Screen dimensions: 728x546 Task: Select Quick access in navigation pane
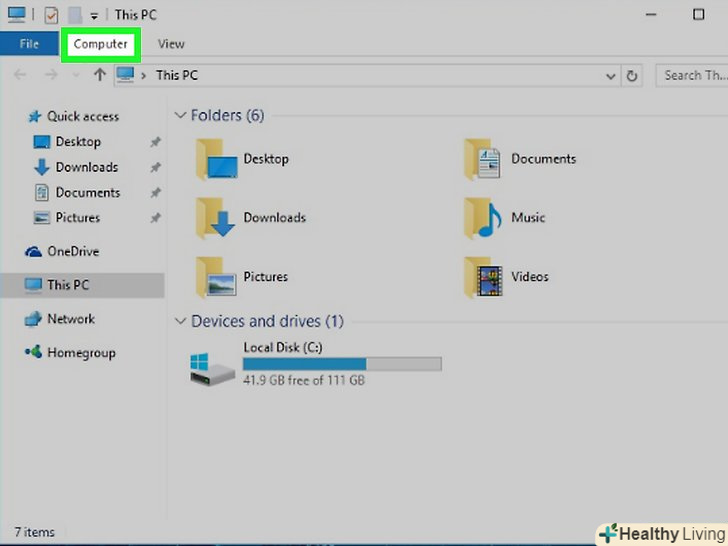pos(83,116)
